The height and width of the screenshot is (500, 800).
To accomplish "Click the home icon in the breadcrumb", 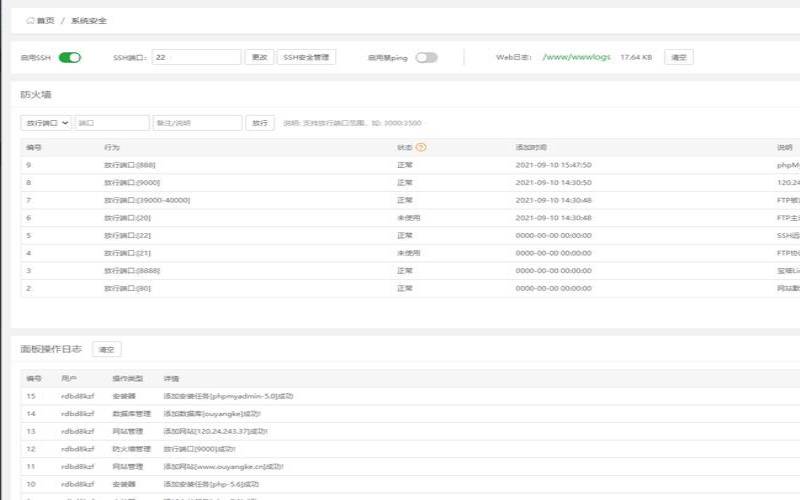I will pyautogui.click(x=30, y=20).
